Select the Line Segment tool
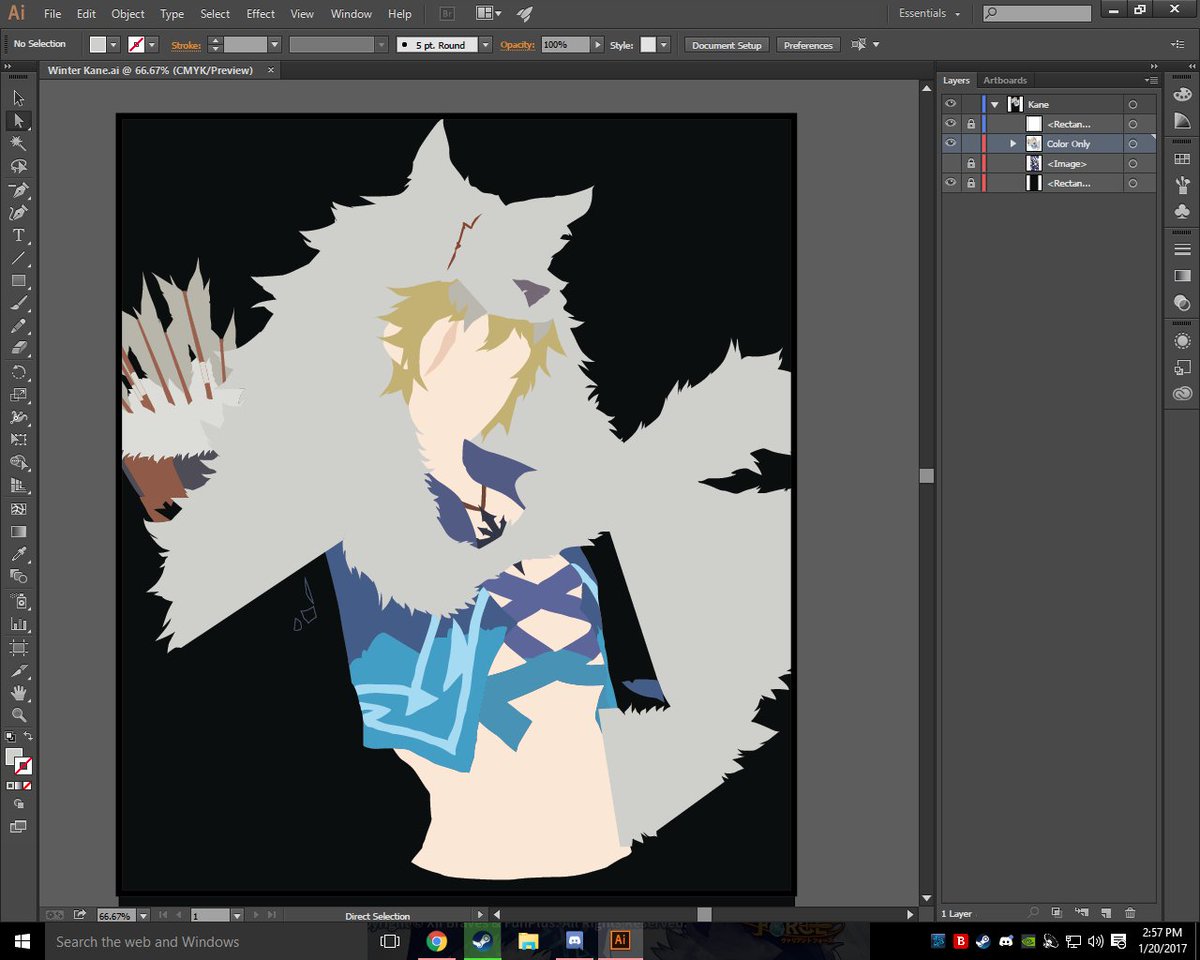The image size is (1200, 960). coord(18,258)
